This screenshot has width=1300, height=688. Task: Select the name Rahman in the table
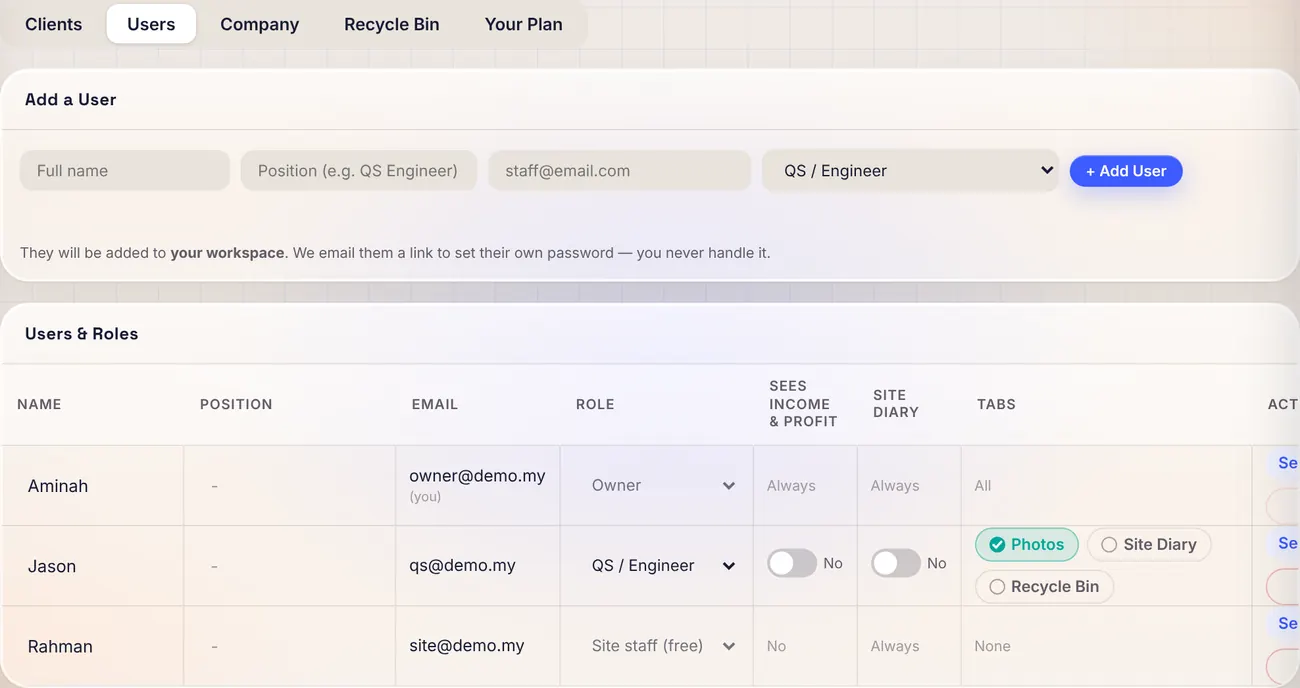pyautogui.click(x=60, y=646)
